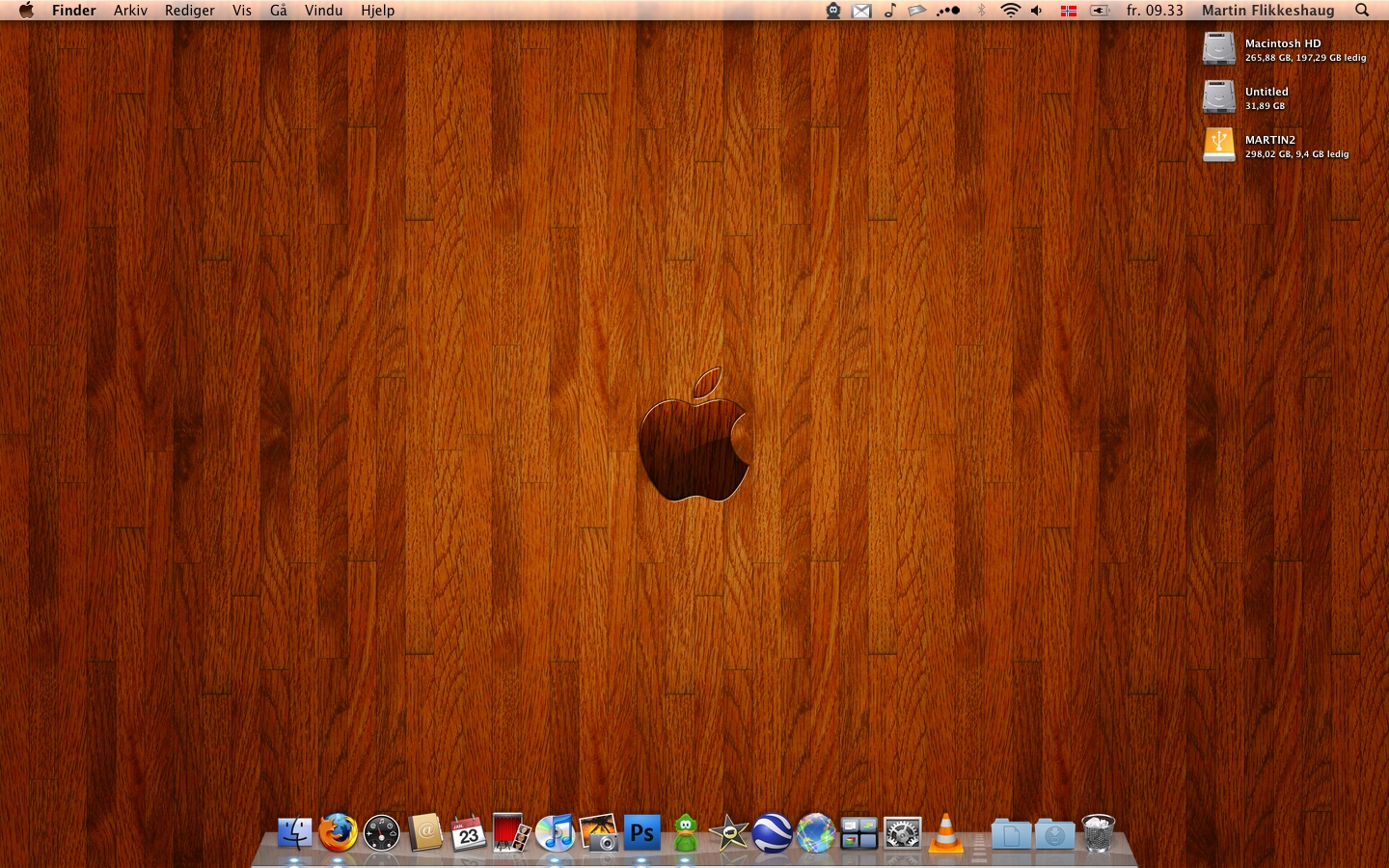
Task: Click the clock showing fr. 09.33
Action: coord(1155,11)
